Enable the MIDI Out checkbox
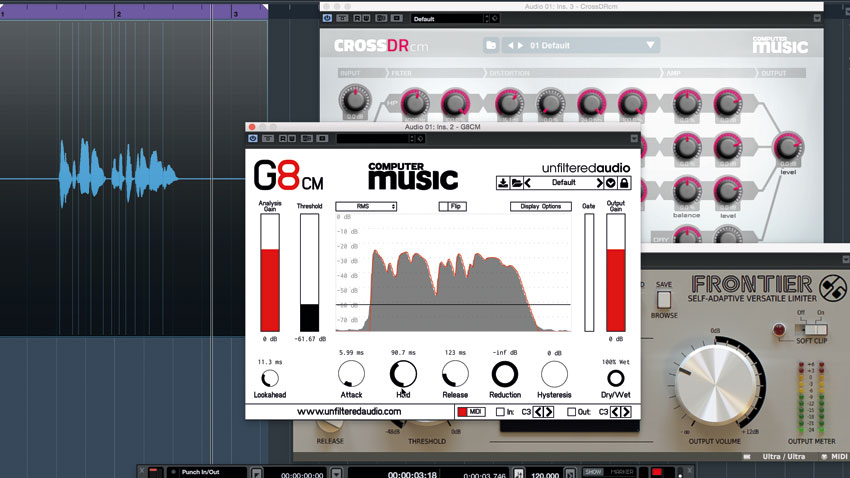Viewport: 850px width, 478px height. (x=571, y=412)
